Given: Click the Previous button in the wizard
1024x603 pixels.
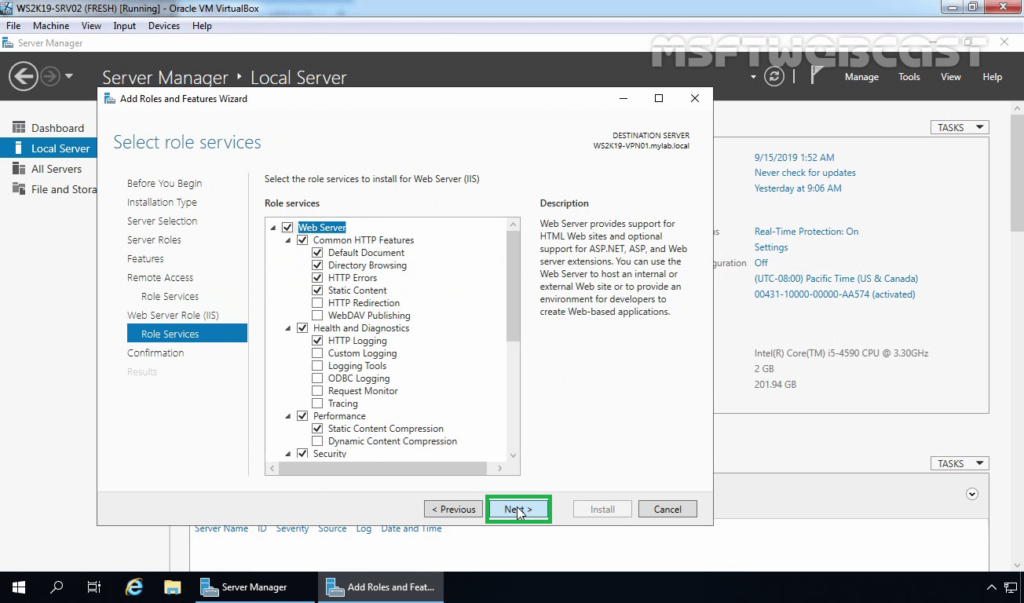Looking at the screenshot, I should (453, 509).
